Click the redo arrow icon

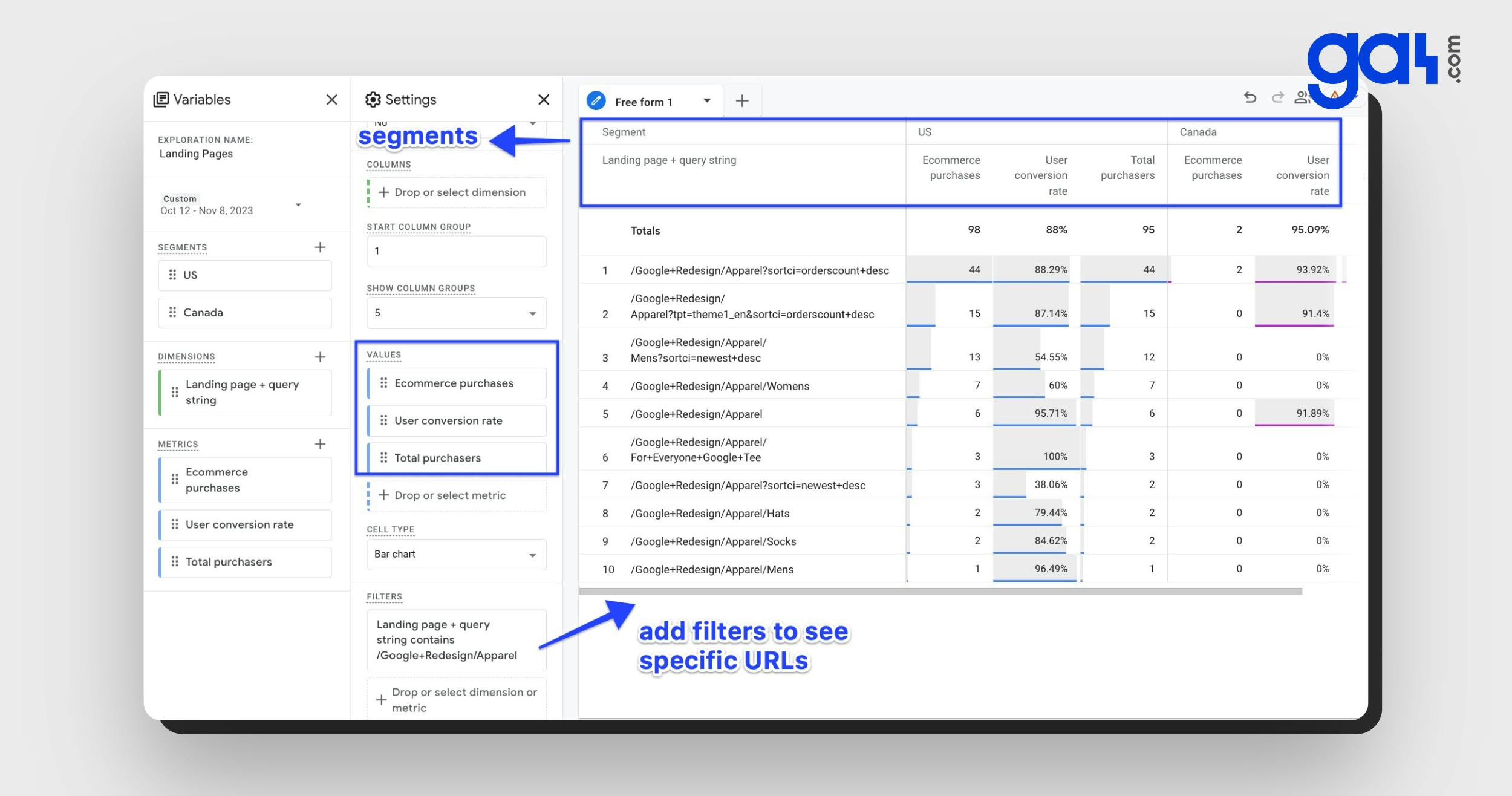tap(1277, 97)
